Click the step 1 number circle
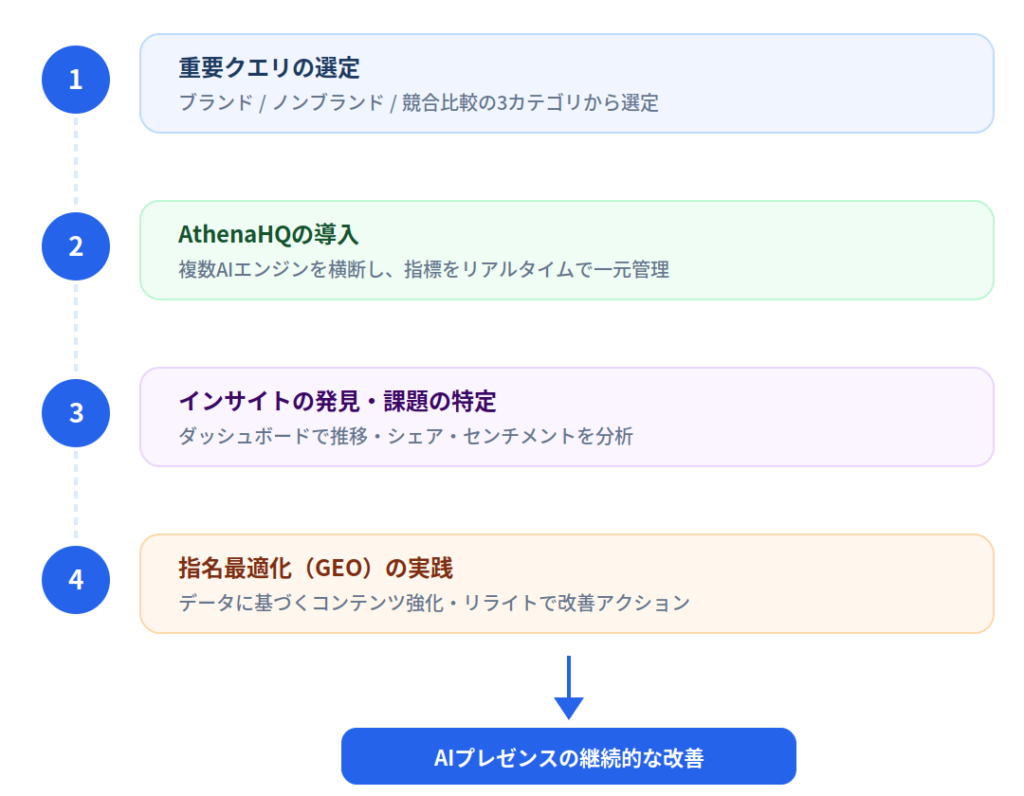Screen dimensions: 1024x796 tap(75, 80)
